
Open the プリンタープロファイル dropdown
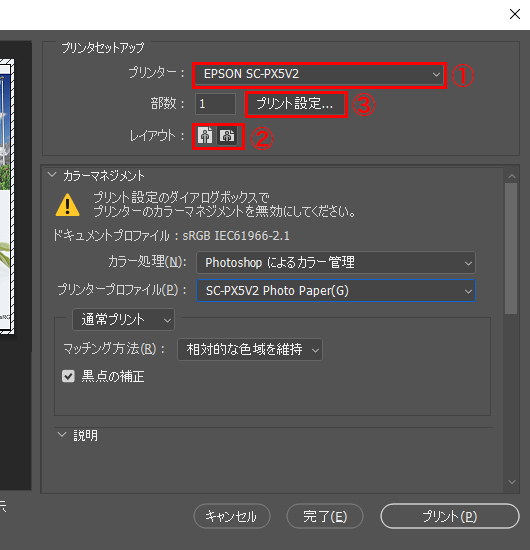[336, 290]
